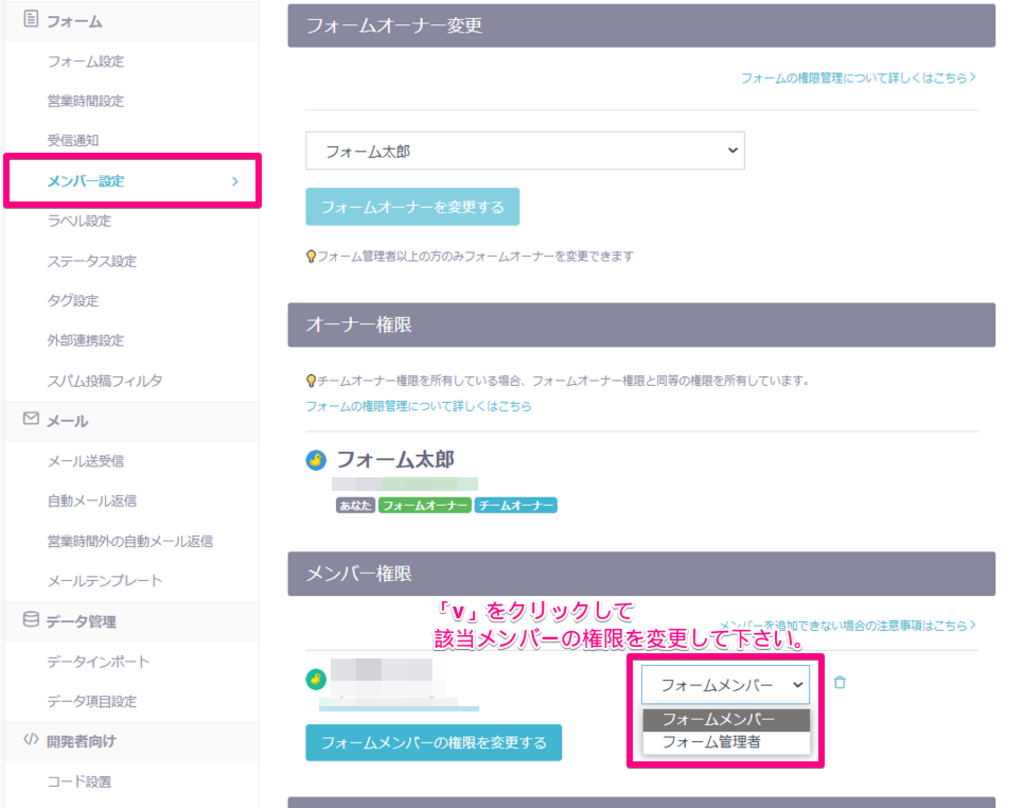Click the メール envelope icon in sidebar
This screenshot has height=808, width=1024.
point(30,420)
